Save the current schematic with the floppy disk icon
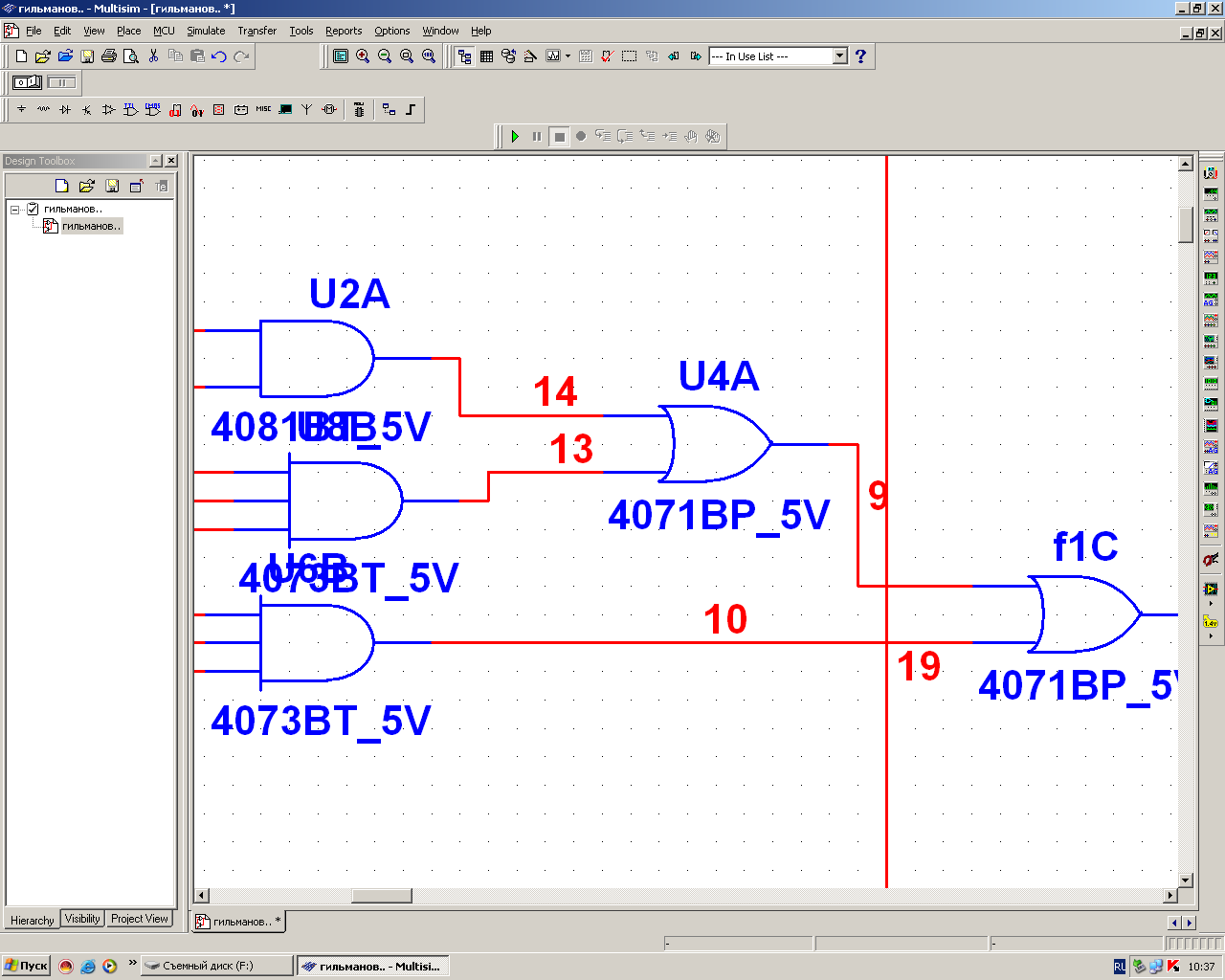 (87, 56)
